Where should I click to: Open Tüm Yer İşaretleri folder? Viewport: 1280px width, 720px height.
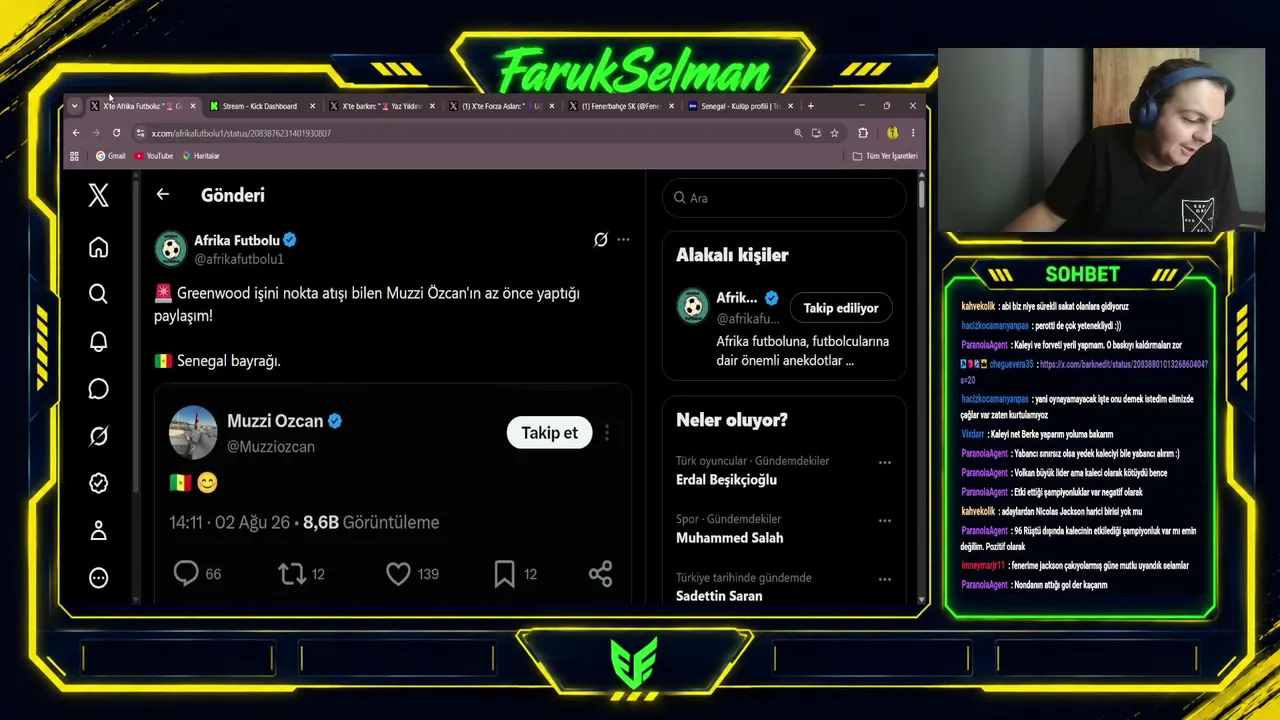click(885, 156)
